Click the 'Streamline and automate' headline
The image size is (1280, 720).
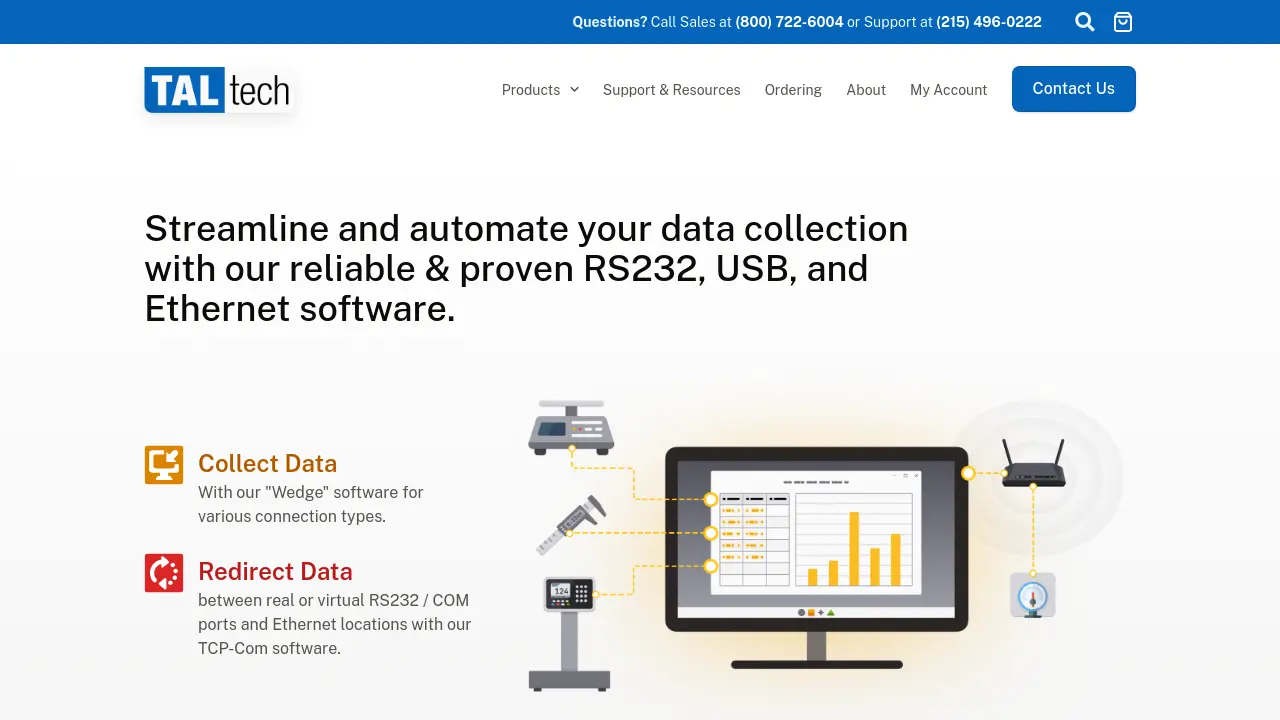point(527,269)
